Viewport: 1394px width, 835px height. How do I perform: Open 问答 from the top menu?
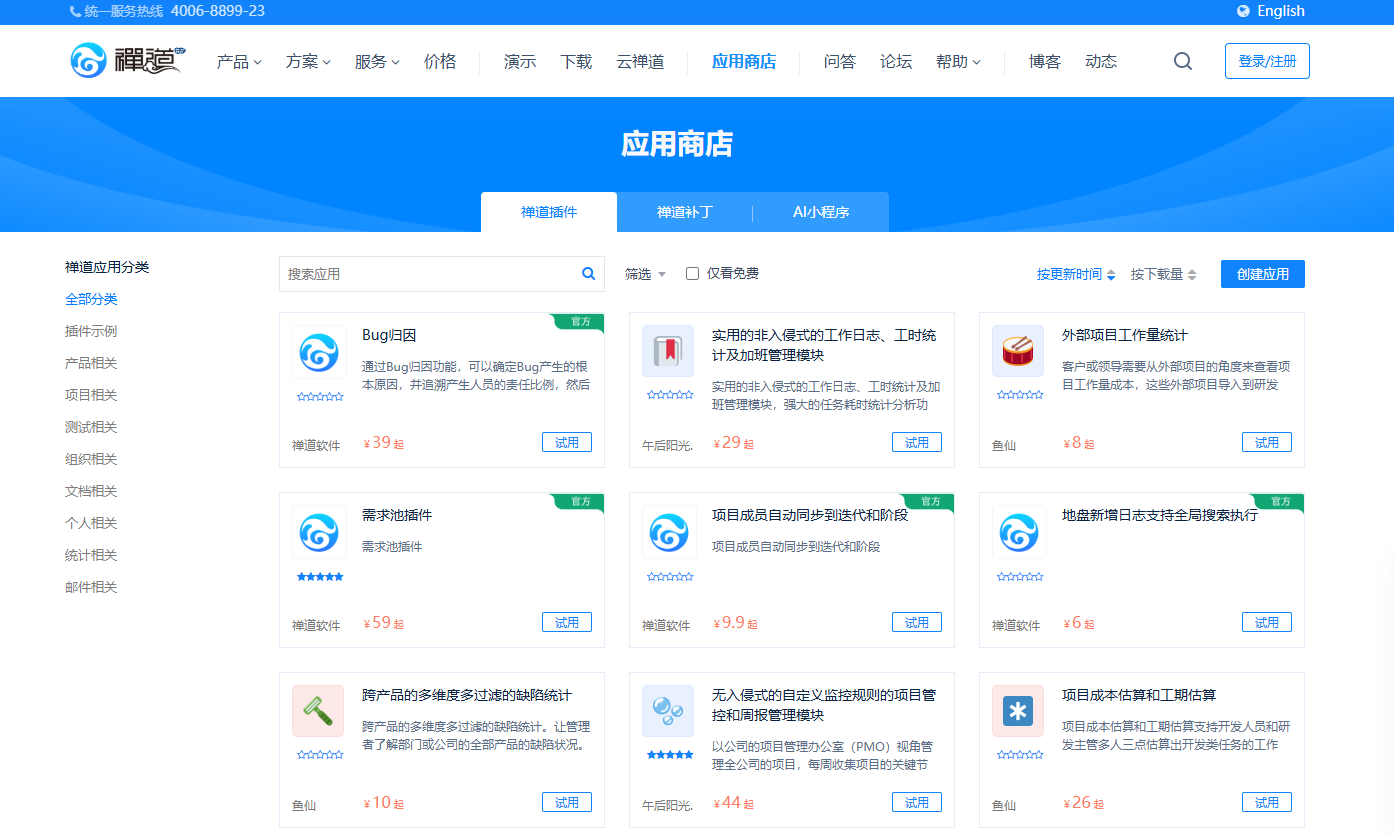click(840, 61)
